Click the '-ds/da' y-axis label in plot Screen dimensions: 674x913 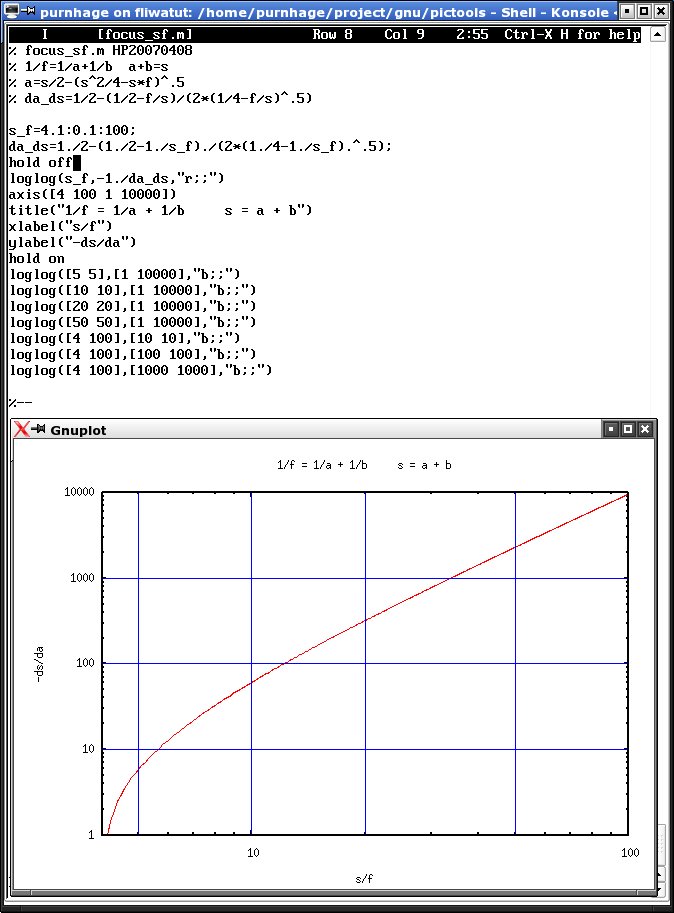[38, 664]
